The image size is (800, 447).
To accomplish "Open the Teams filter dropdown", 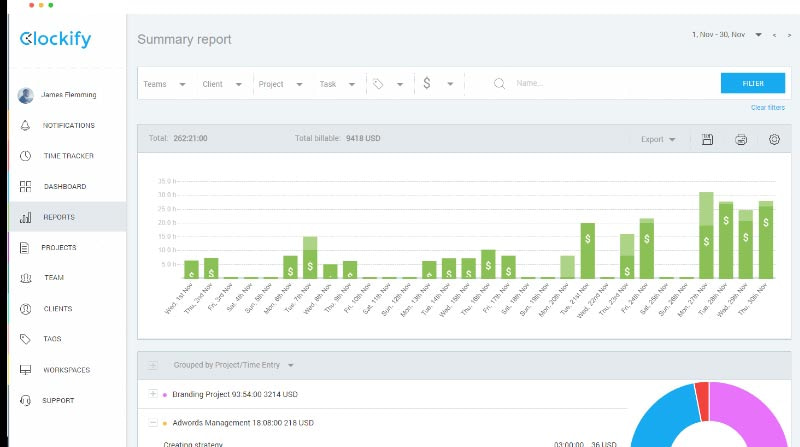I will (x=164, y=84).
